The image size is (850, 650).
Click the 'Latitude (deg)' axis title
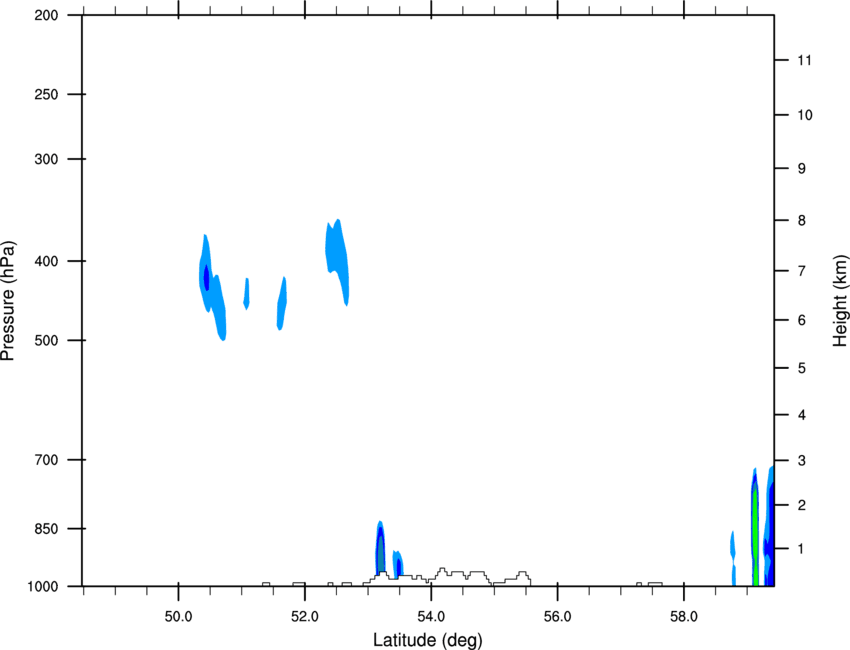[427, 640]
